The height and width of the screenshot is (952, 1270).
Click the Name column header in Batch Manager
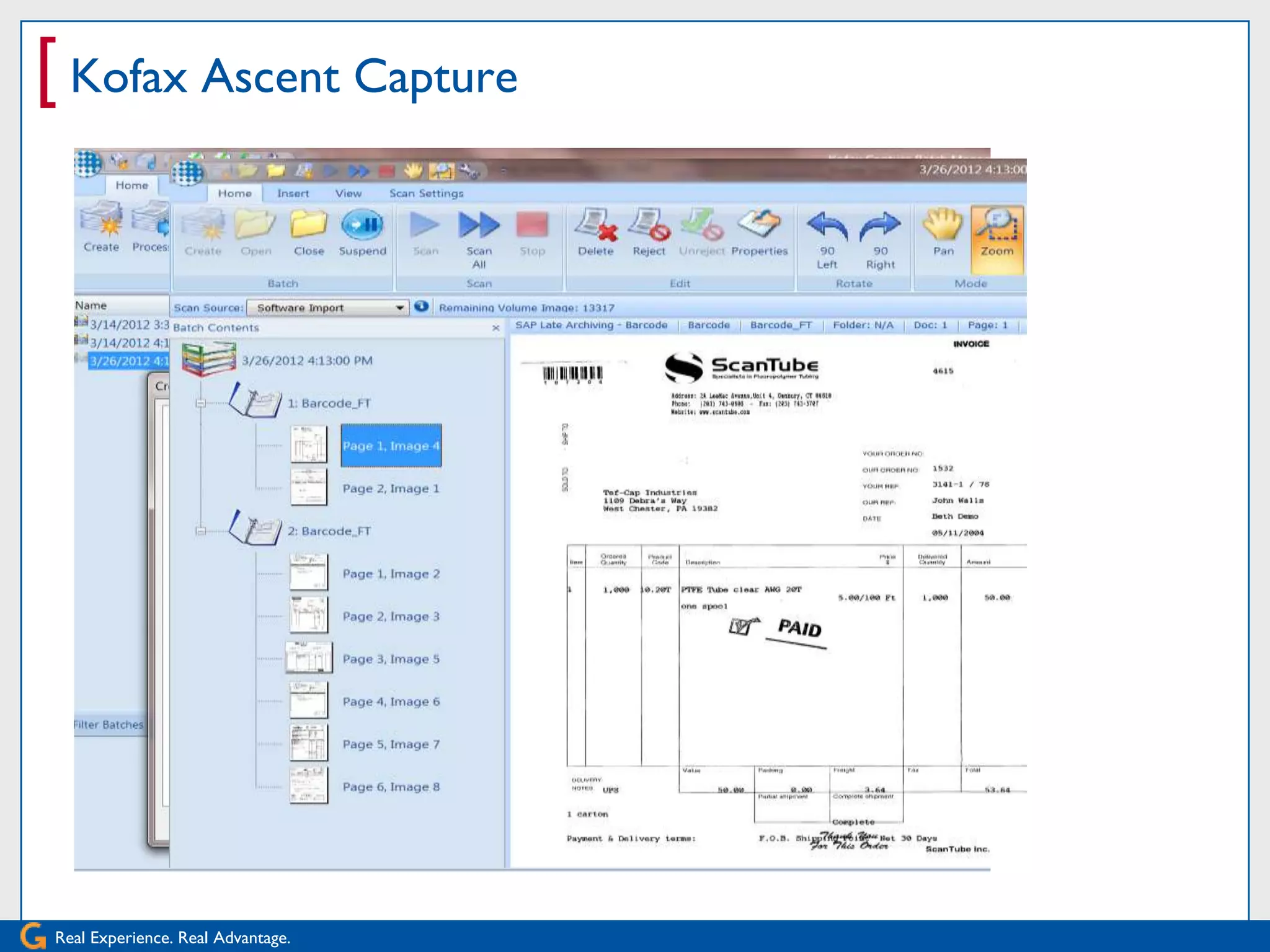pos(91,306)
